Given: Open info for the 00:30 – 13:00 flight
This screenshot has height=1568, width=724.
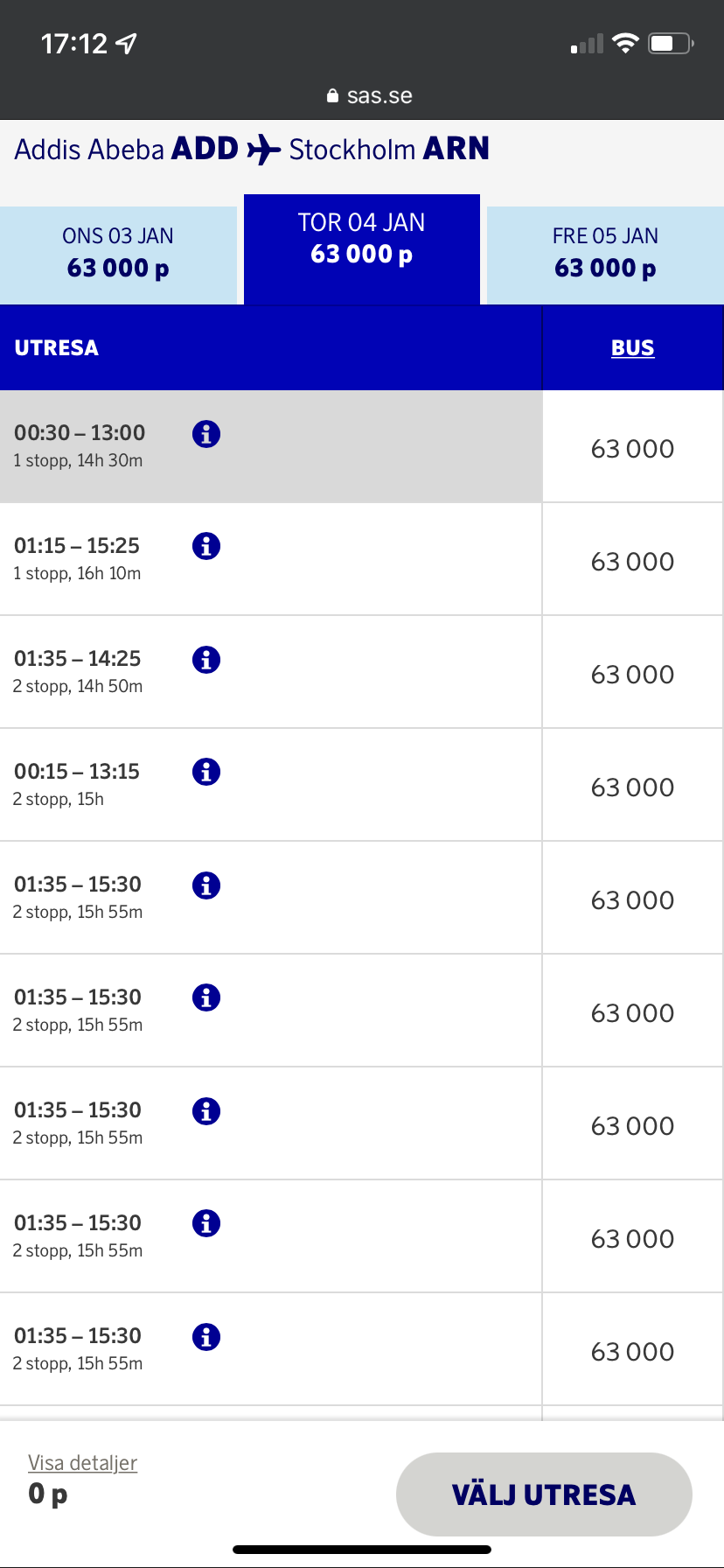Looking at the screenshot, I should tap(206, 433).
